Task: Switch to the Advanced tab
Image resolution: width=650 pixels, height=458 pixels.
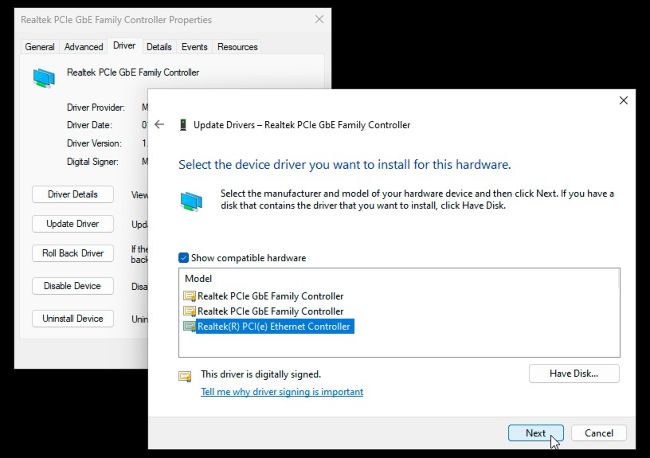Action: (84, 47)
